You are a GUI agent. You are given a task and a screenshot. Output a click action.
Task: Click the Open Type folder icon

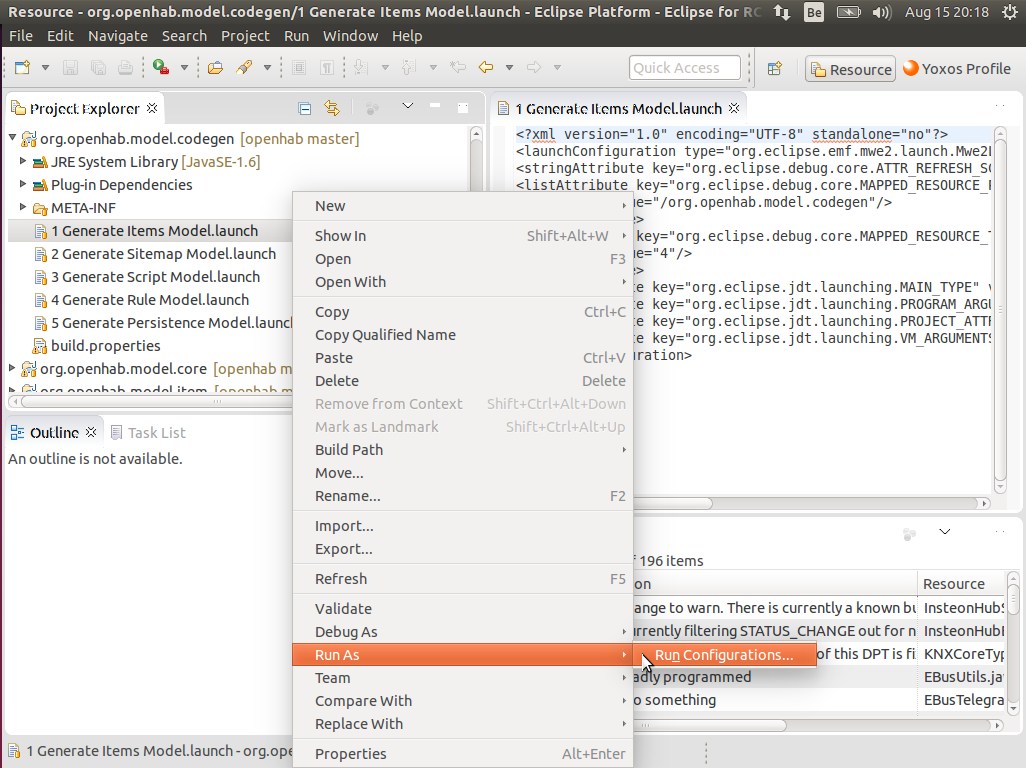(215, 68)
